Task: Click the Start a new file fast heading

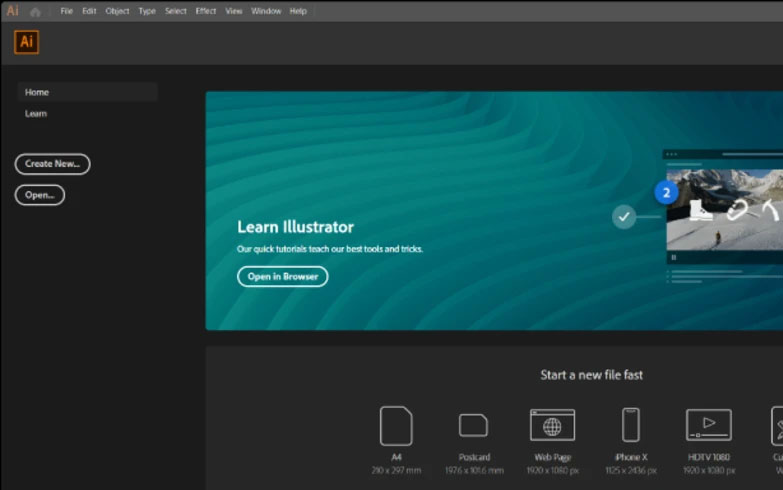Action: (x=591, y=375)
